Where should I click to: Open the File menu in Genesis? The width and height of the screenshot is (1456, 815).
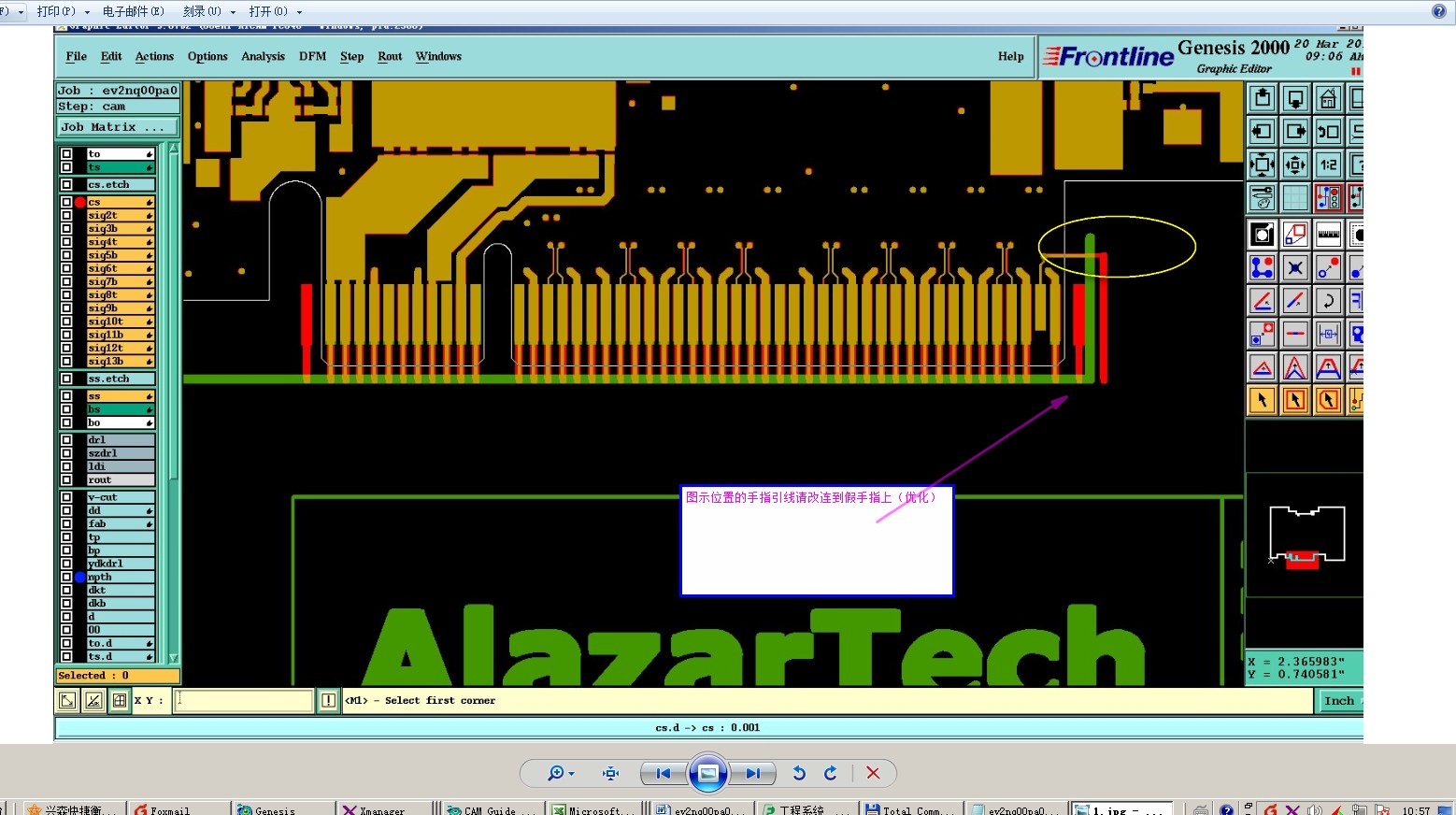click(x=77, y=56)
